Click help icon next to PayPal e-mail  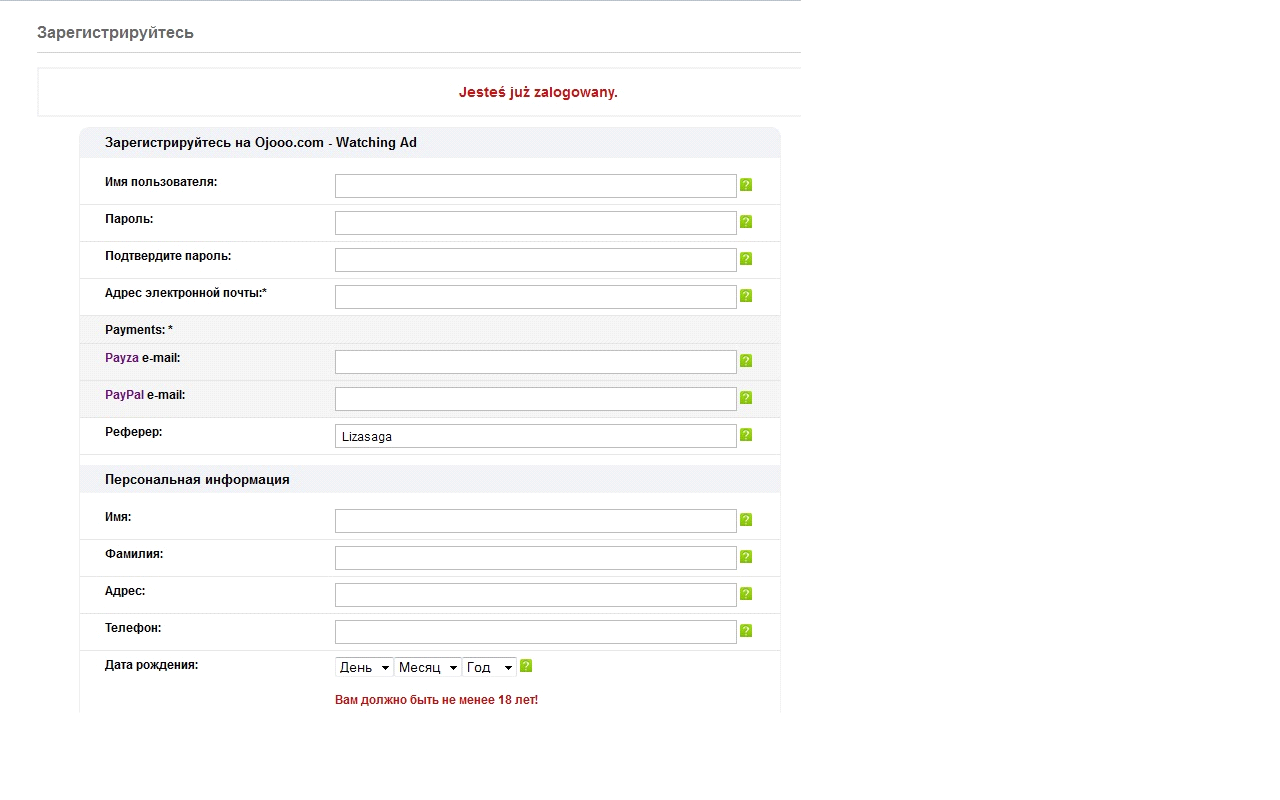746,398
